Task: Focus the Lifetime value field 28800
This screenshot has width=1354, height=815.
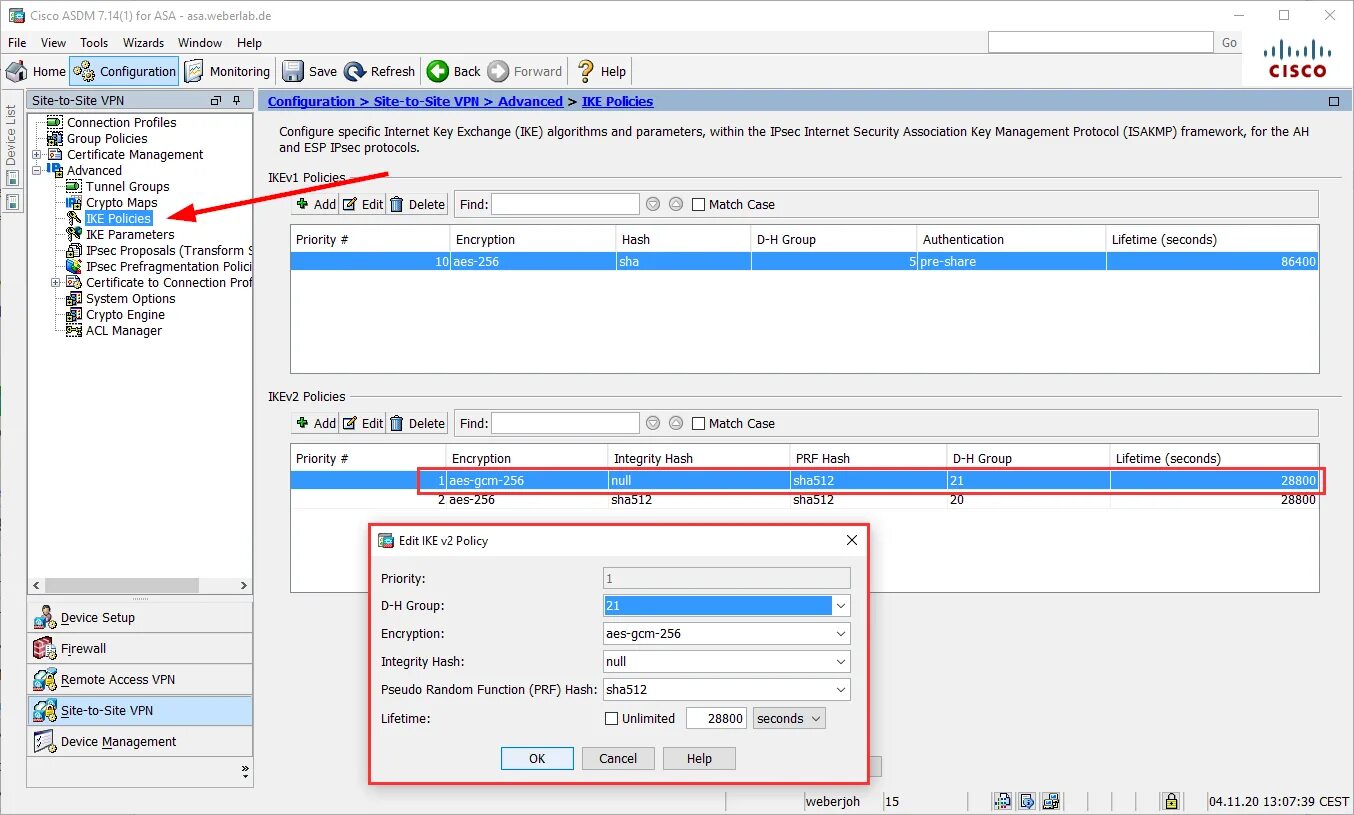Action: tap(716, 718)
